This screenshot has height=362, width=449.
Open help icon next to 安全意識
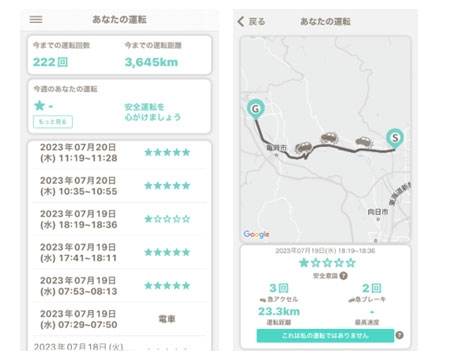click(x=343, y=276)
